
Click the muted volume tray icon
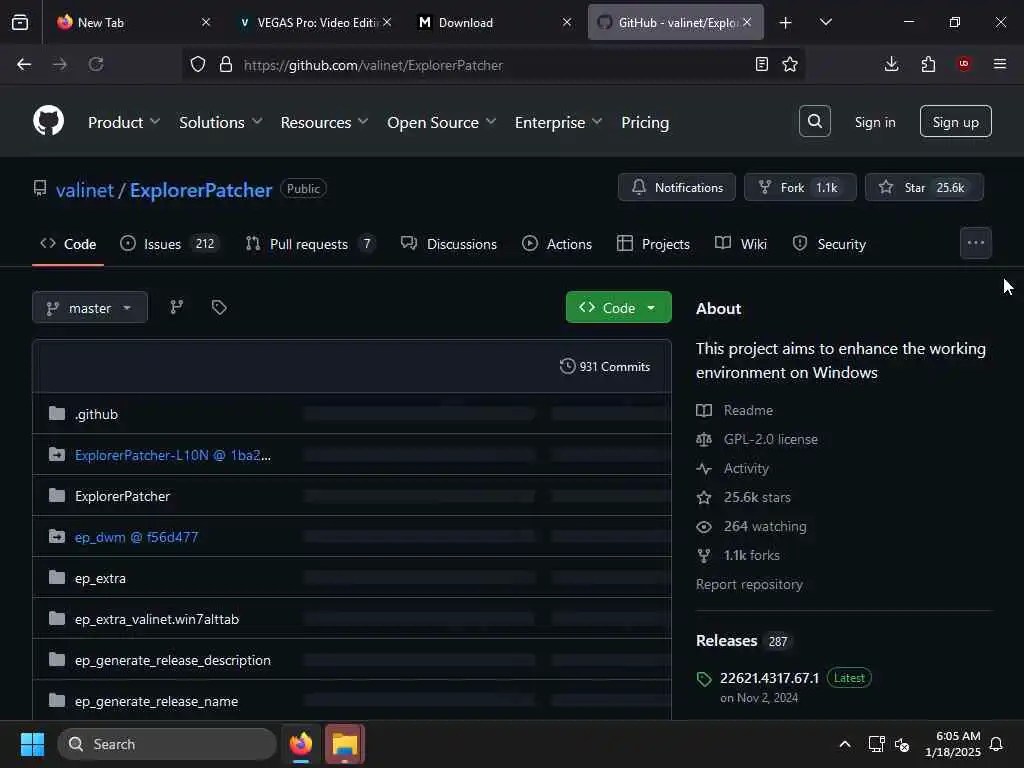[x=902, y=744]
